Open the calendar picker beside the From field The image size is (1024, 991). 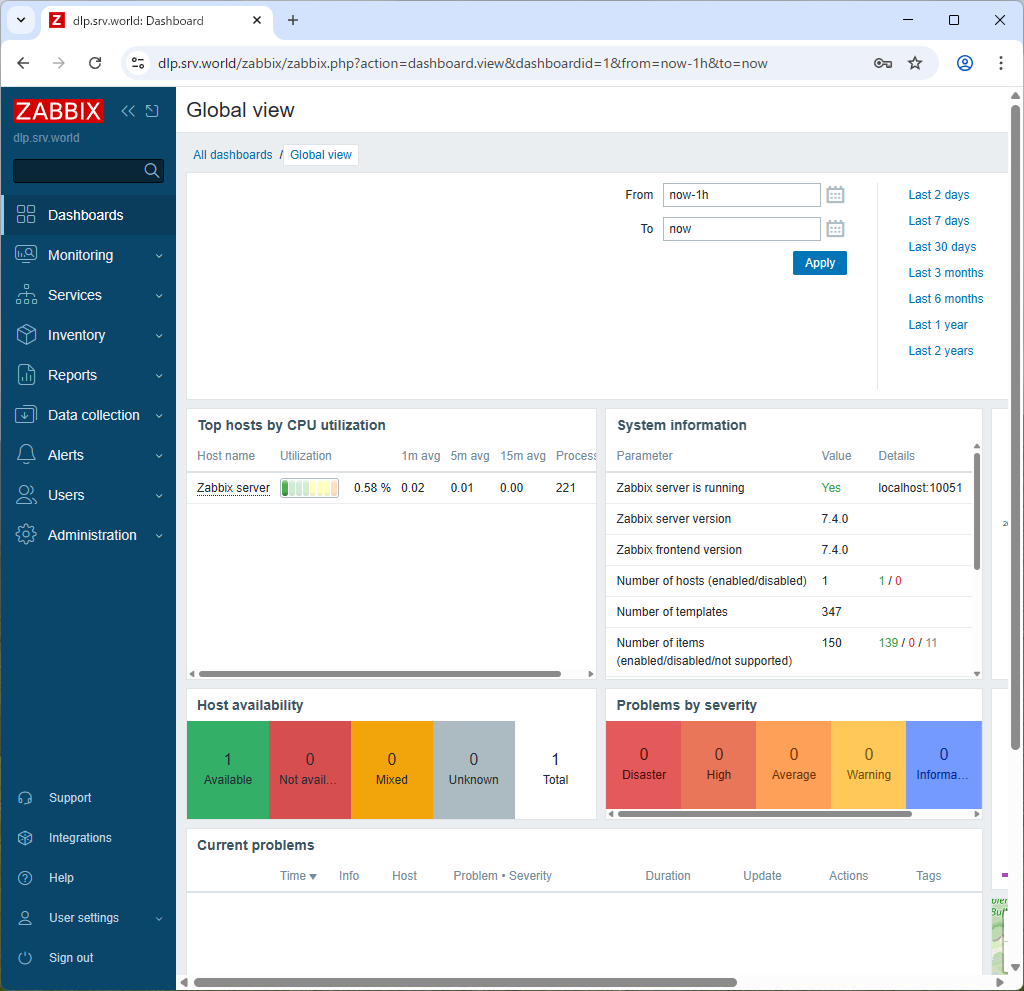tap(835, 194)
